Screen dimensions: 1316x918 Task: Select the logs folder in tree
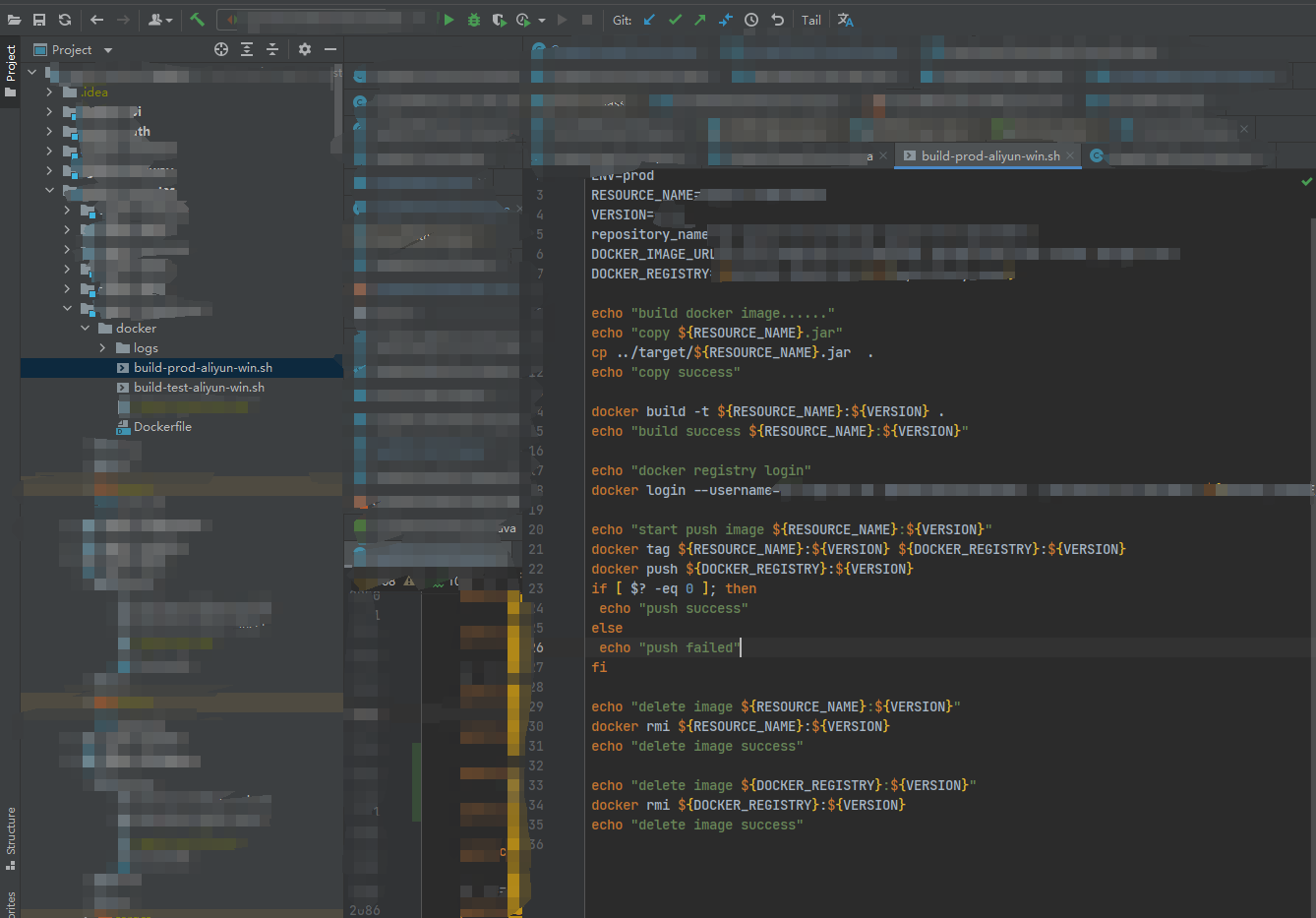(146, 347)
